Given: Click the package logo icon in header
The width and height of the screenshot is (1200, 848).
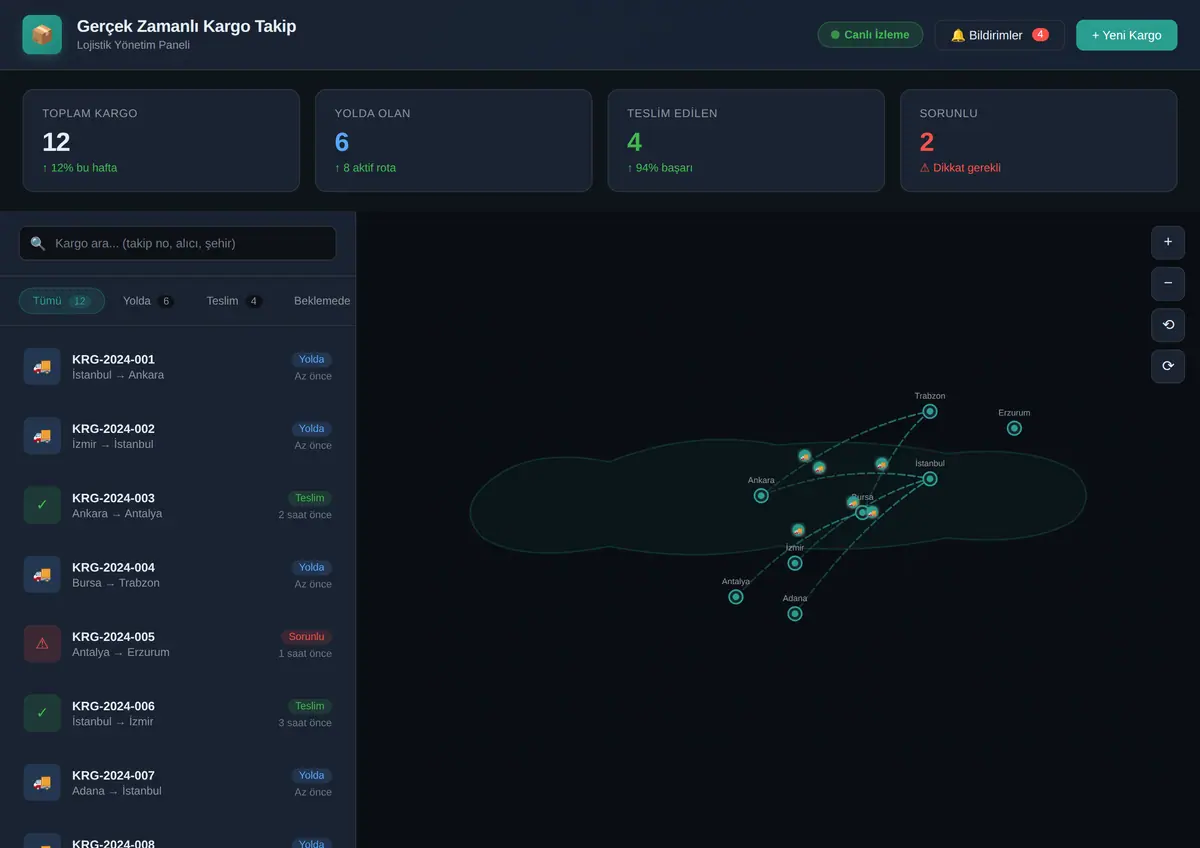Looking at the screenshot, I should [x=42, y=35].
